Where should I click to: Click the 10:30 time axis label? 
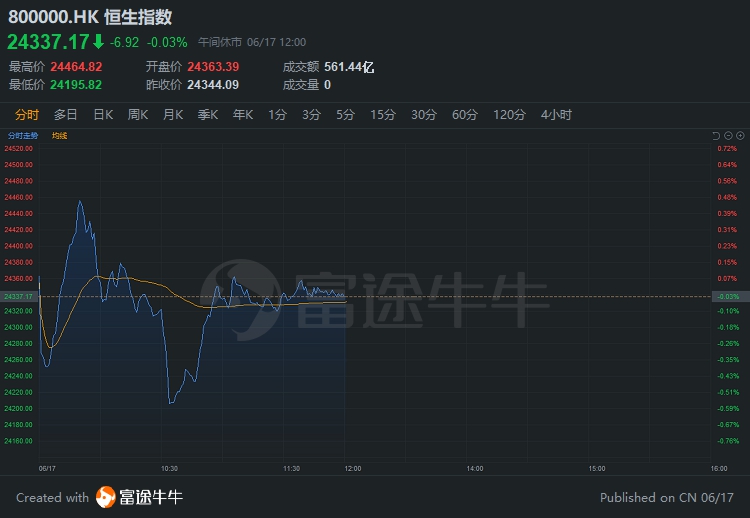coord(169,469)
